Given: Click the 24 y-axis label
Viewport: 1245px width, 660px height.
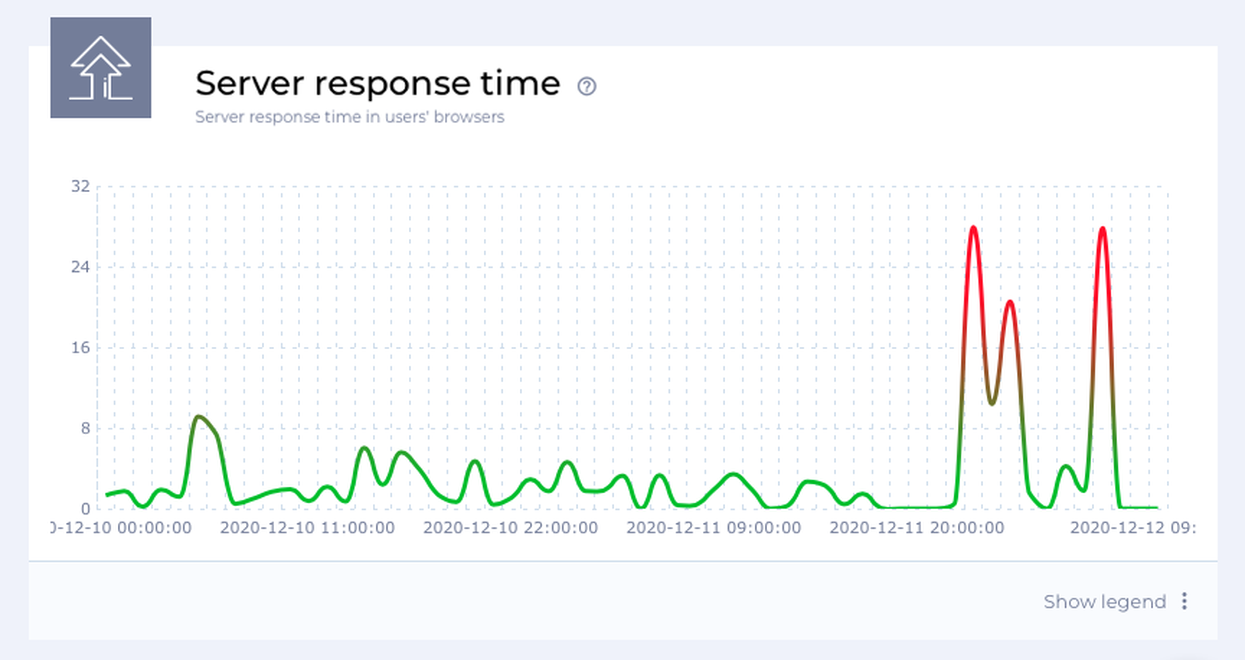Looking at the screenshot, I should tap(81, 267).
